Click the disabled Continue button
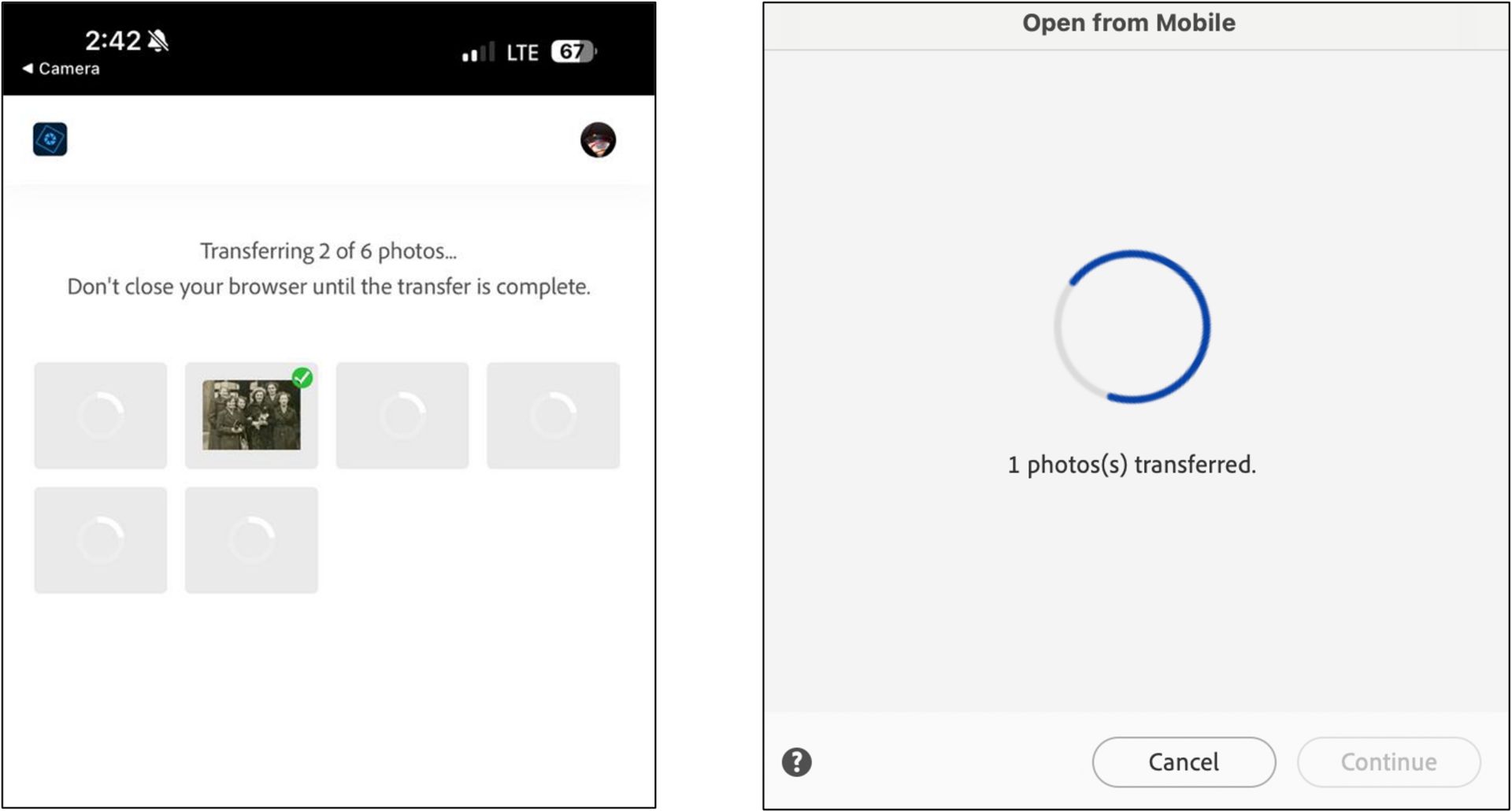 (1389, 762)
